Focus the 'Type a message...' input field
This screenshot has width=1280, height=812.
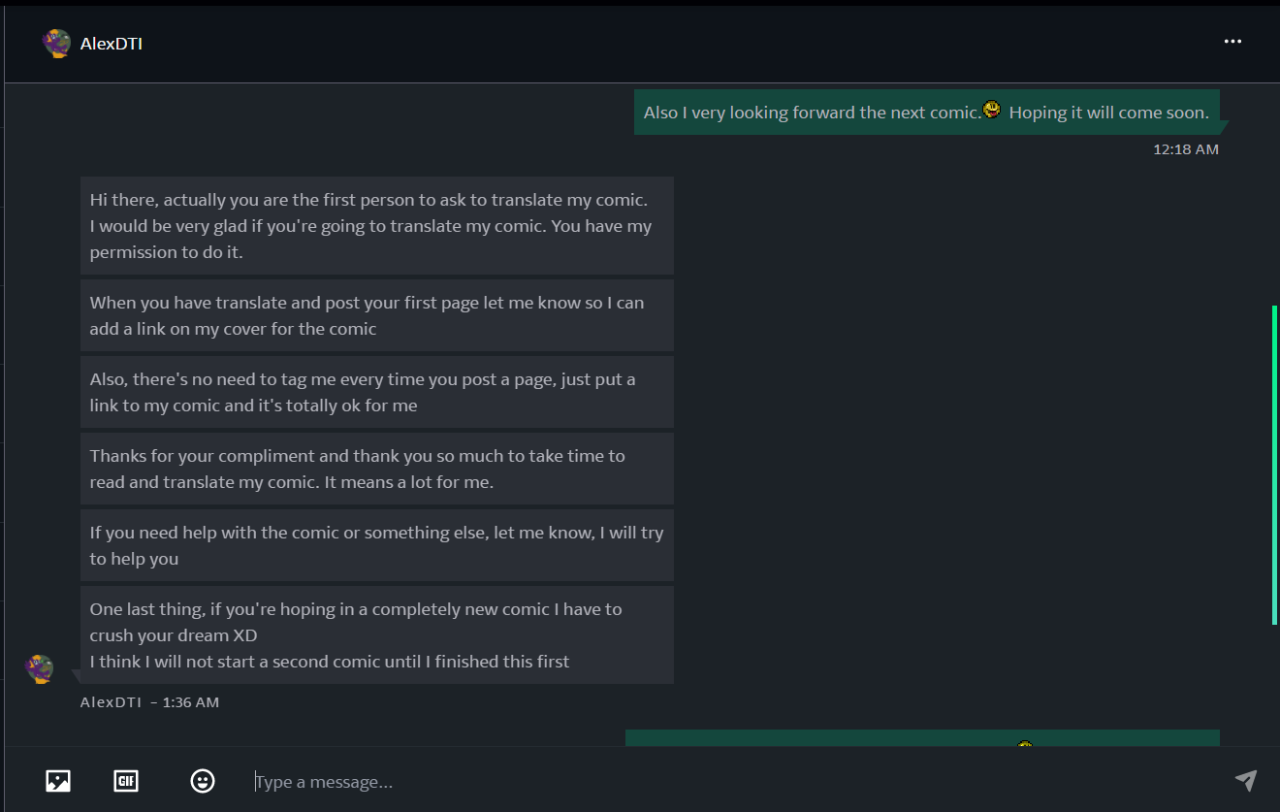(700, 782)
